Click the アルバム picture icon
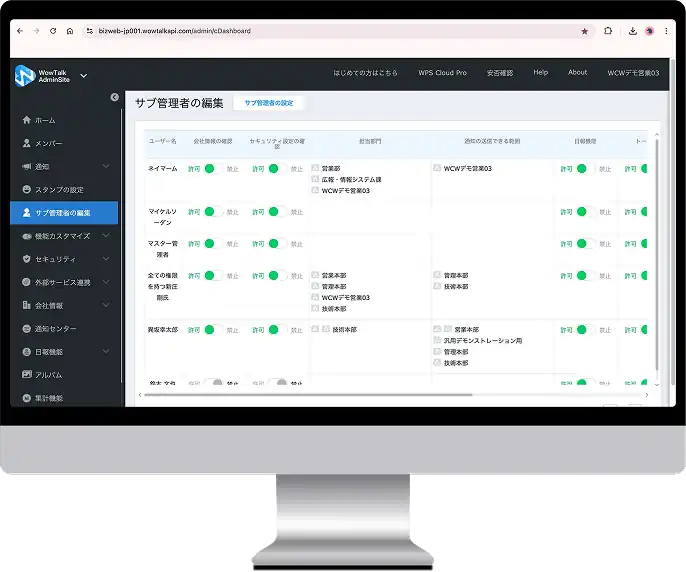Viewport: 686px width, 572px height. click(27, 375)
